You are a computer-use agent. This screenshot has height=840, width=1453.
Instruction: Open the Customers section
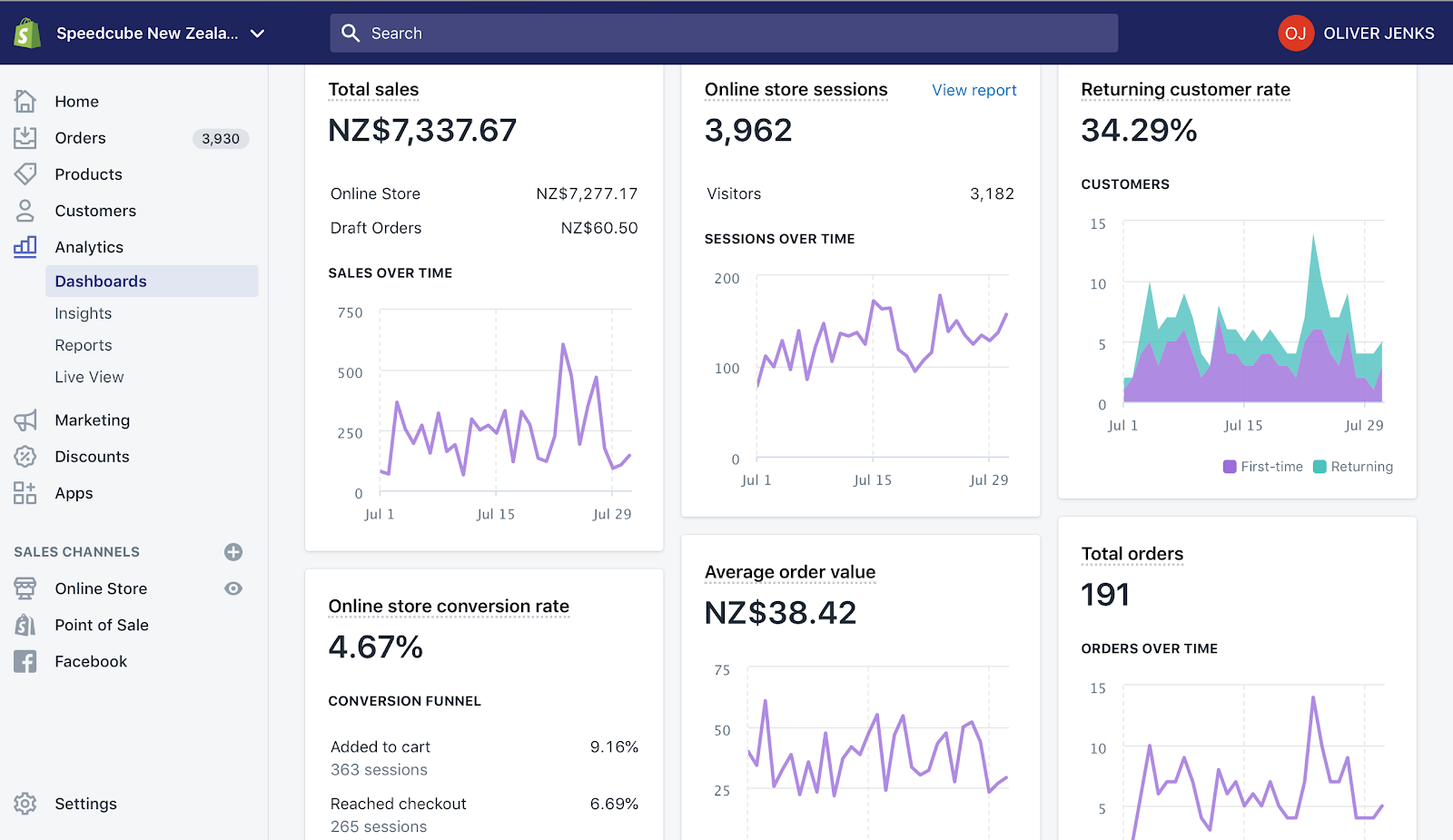[95, 211]
